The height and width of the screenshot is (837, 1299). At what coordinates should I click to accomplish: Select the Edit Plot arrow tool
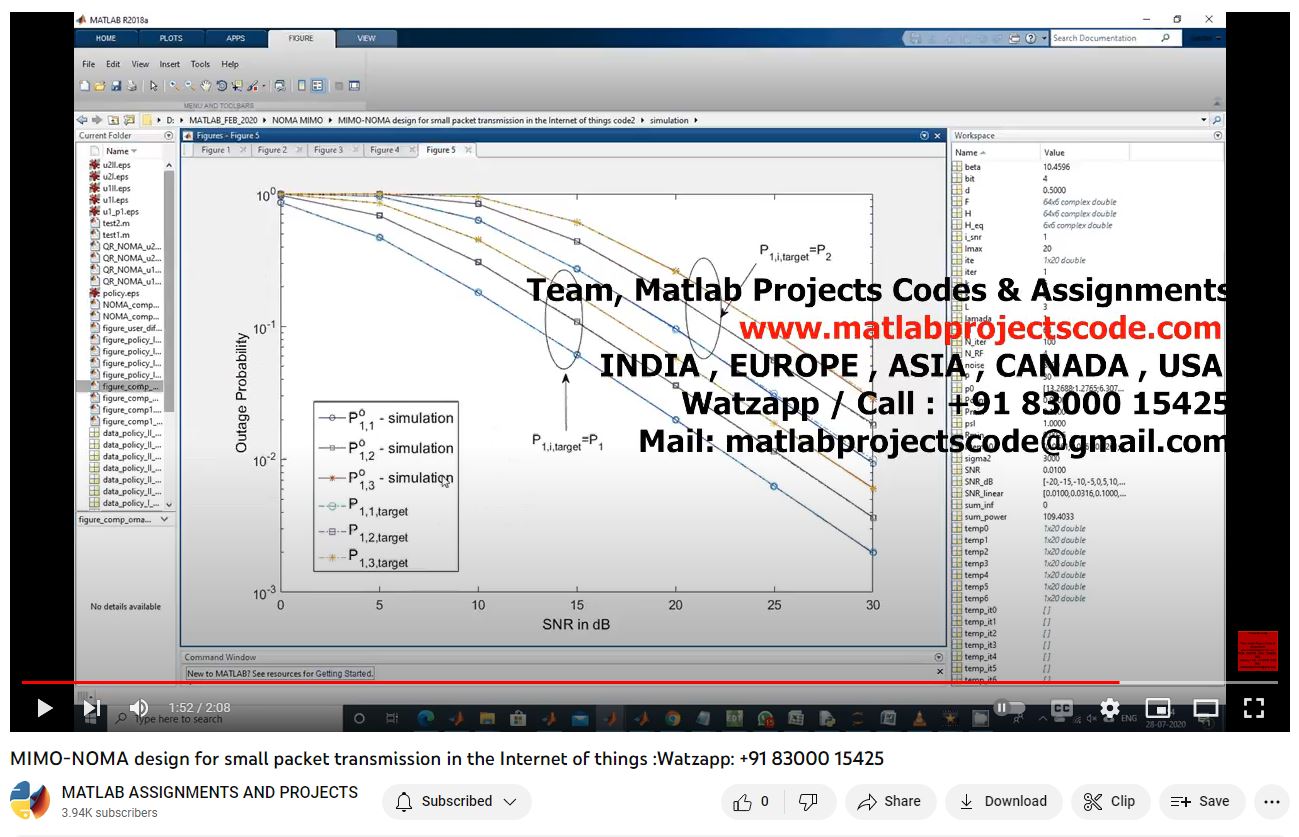click(x=154, y=86)
